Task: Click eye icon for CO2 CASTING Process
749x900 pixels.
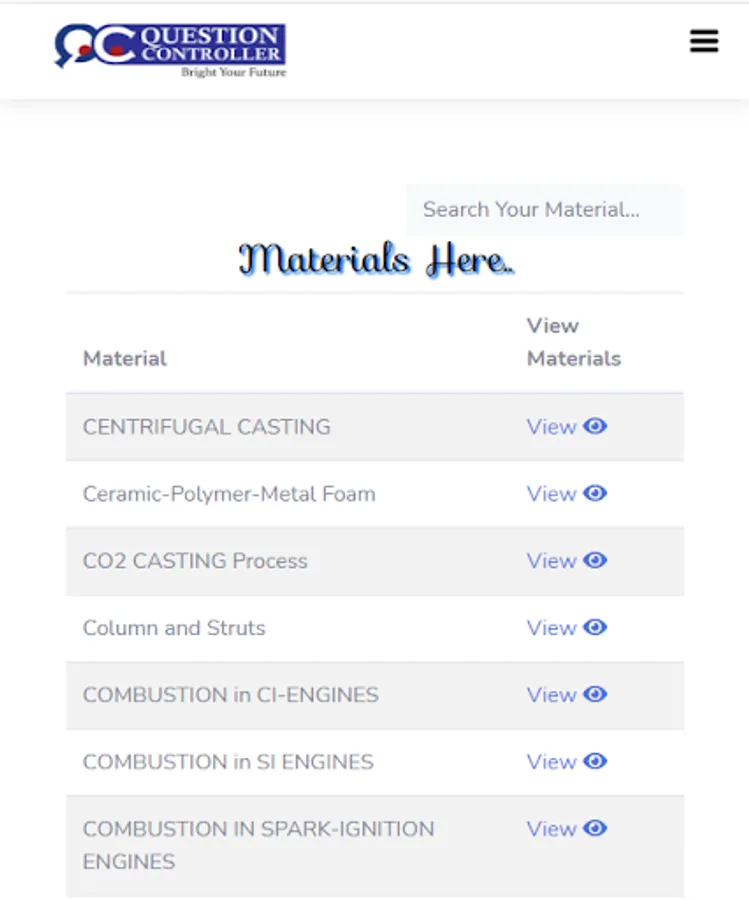Action: point(595,560)
